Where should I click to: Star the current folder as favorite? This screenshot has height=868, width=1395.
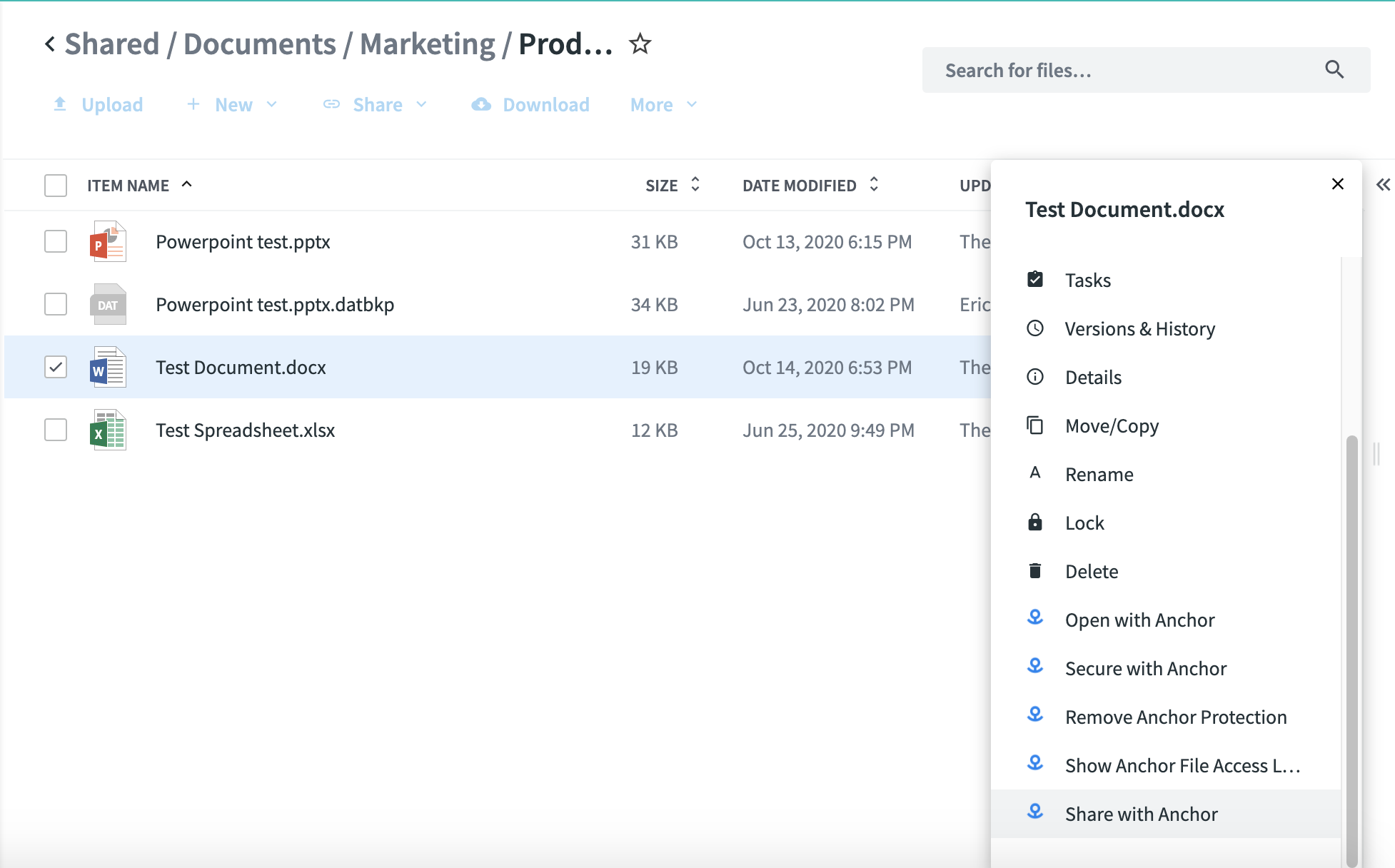pos(640,44)
